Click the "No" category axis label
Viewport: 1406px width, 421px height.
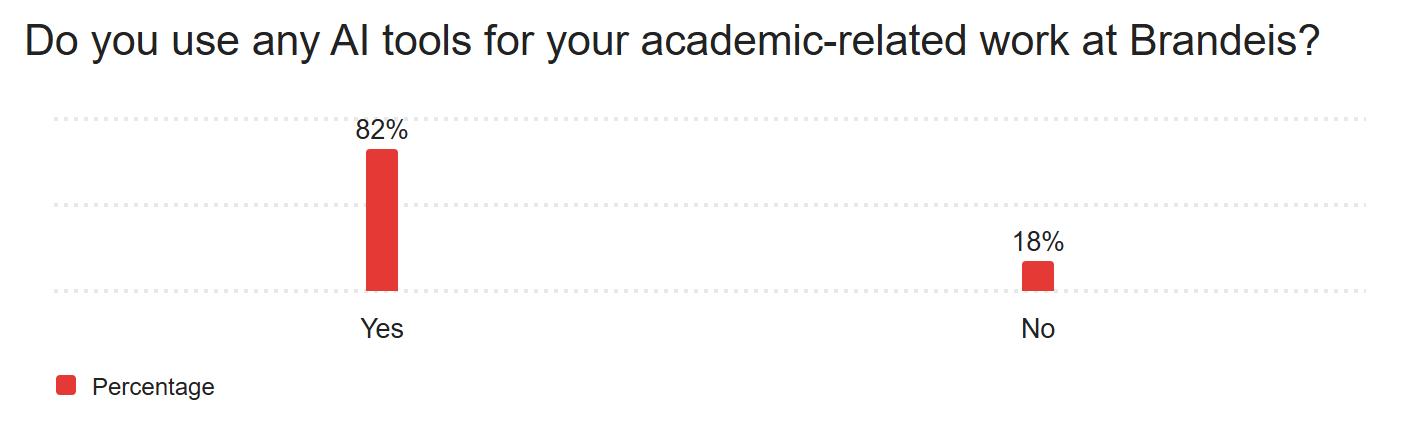1038,329
